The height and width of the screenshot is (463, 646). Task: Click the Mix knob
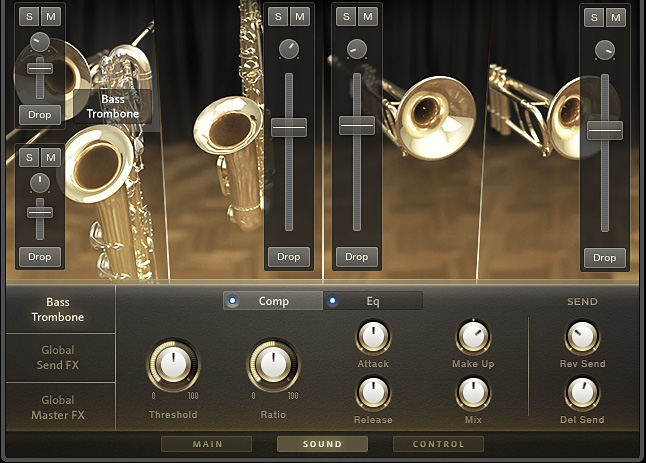pos(473,393)
